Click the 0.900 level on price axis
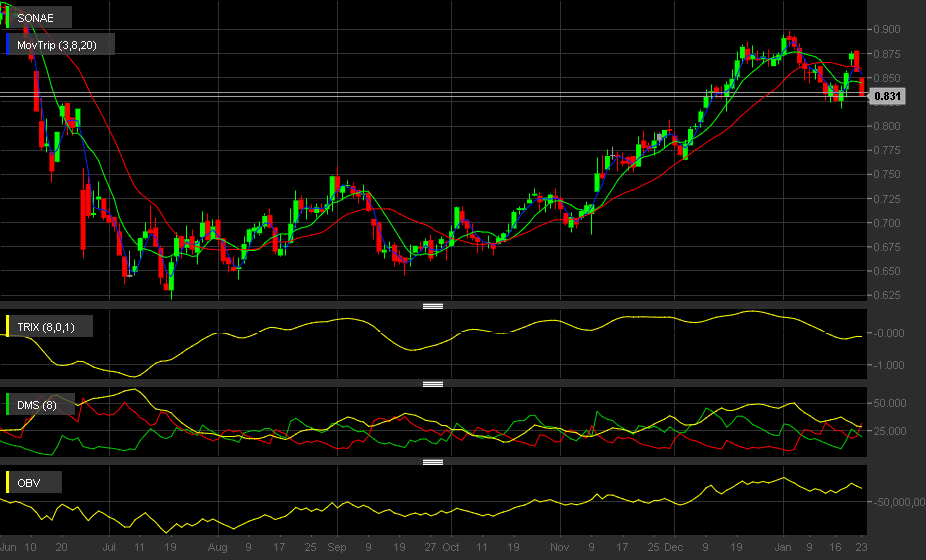The image size is (926, 560). 887,29
